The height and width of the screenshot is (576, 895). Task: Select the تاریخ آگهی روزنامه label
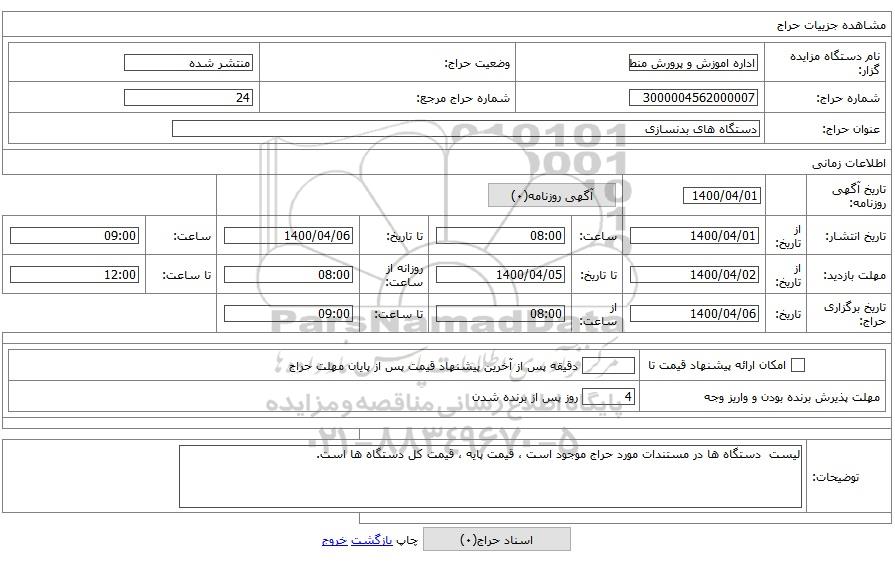click(858, 196)
